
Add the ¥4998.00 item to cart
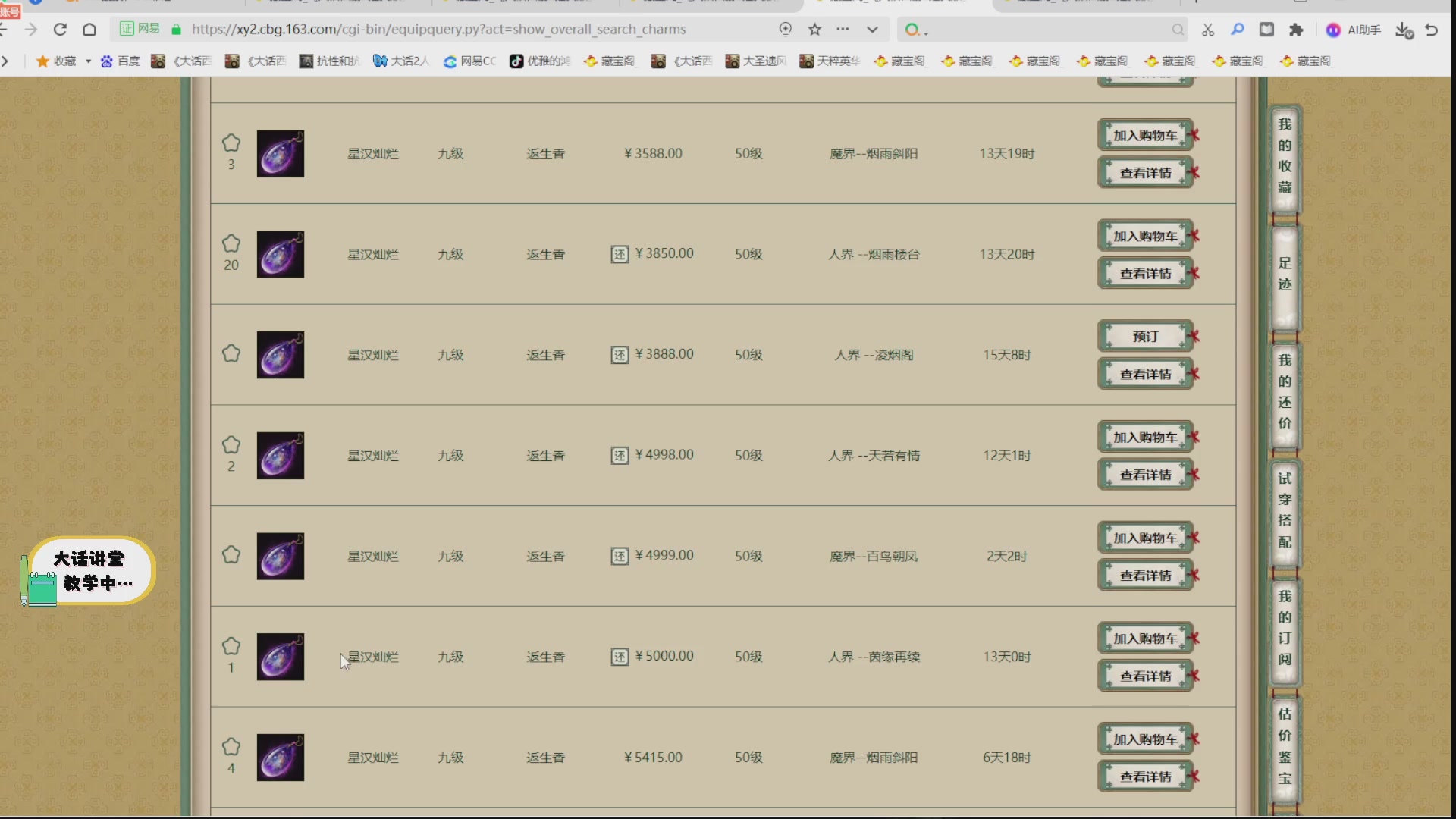[1146, 437]
